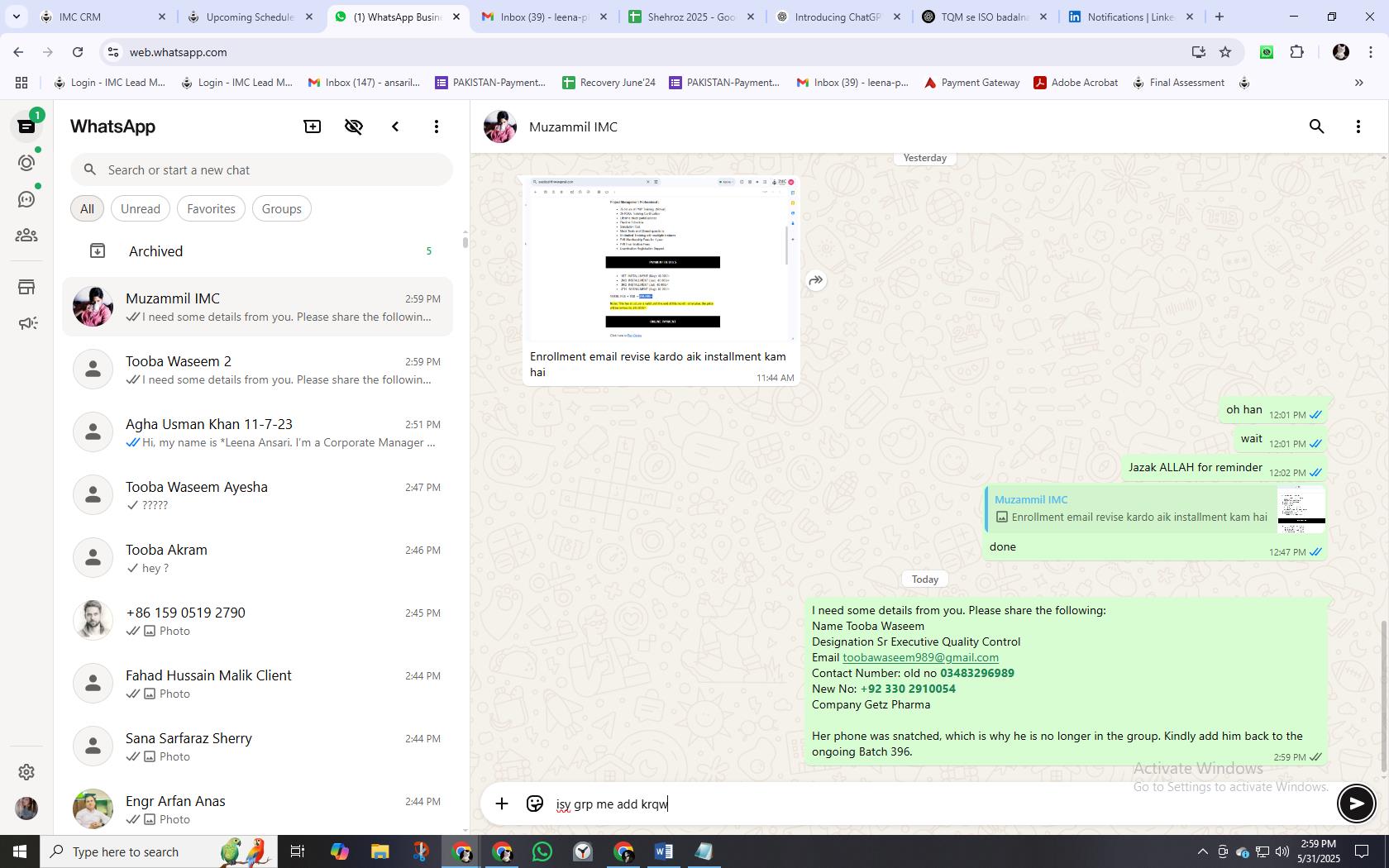Open the business tools storefront icon
1389x868 pixels.
tap(26, 287)
